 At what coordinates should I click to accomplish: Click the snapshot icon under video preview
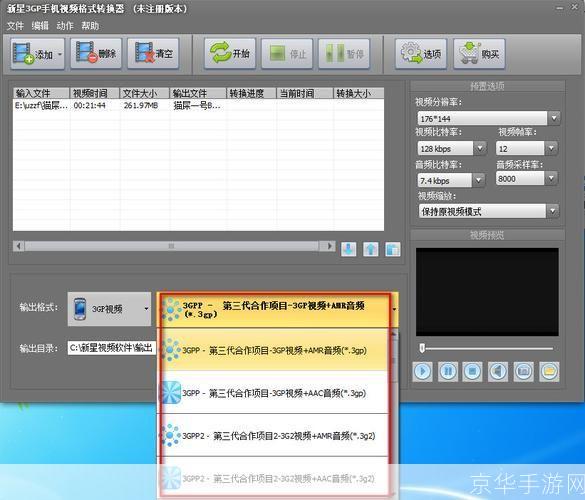click(523, 371)
